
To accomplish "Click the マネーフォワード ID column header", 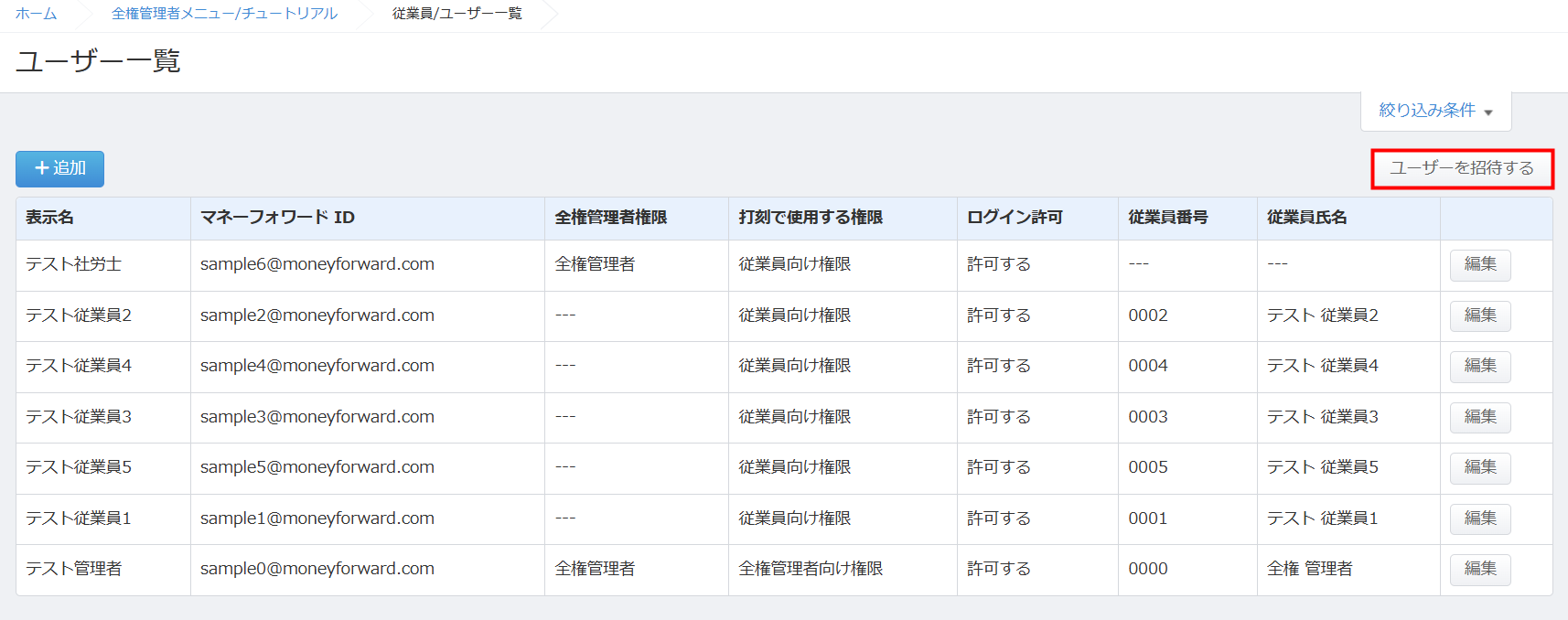I will (x=277, y=218).
